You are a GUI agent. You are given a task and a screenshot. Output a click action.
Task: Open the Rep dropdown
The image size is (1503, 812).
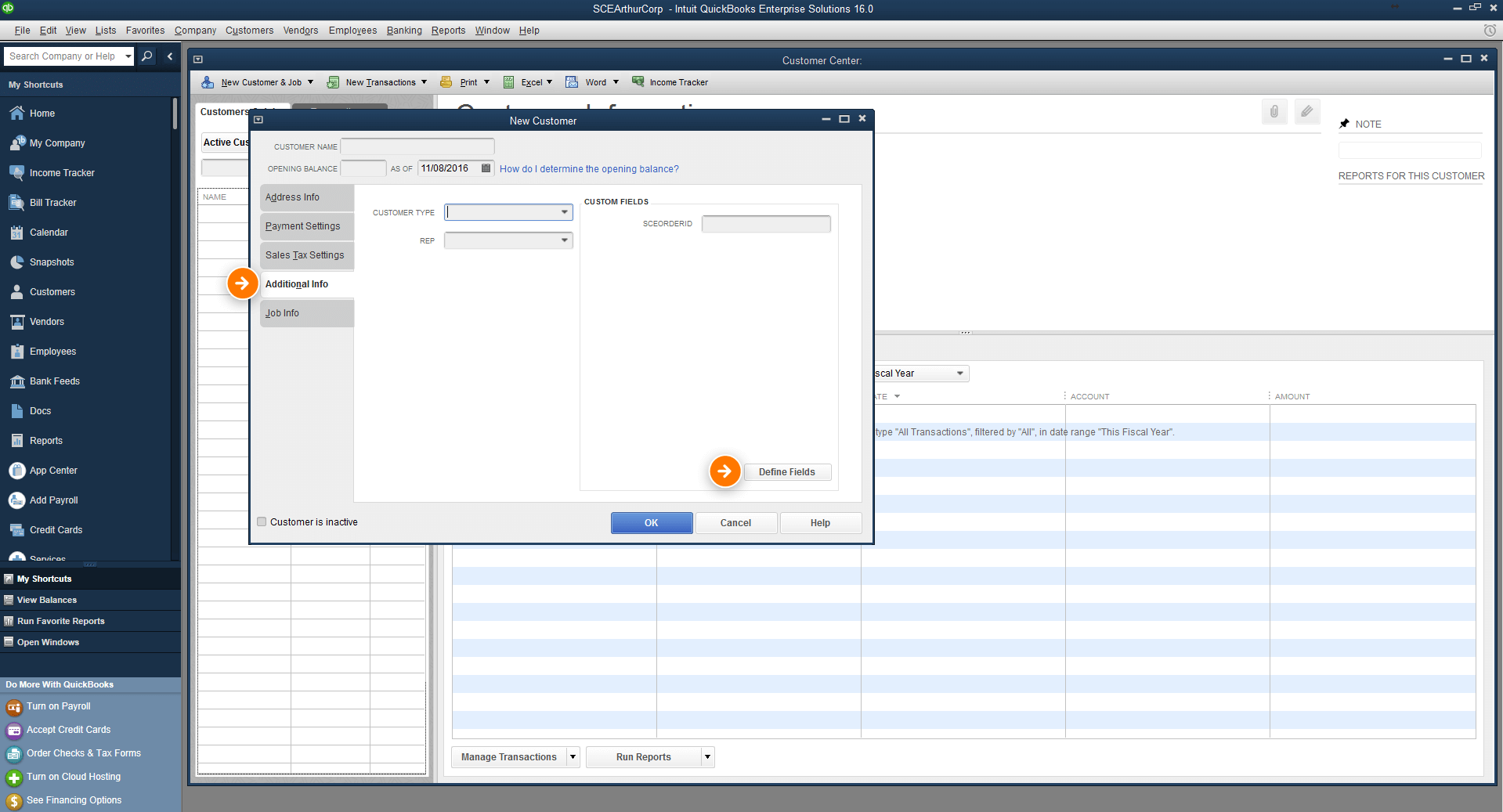pos(564,240)
